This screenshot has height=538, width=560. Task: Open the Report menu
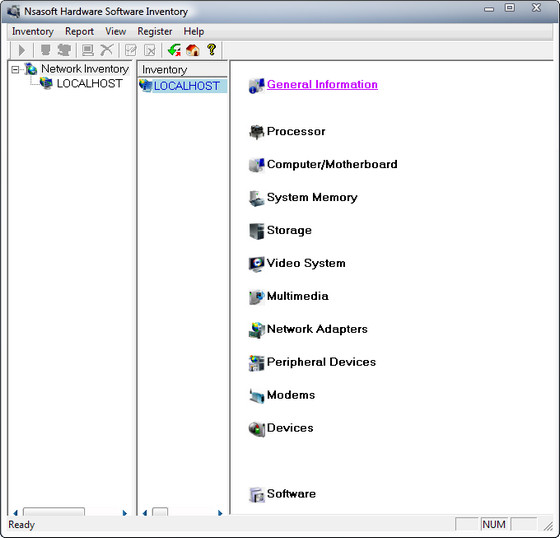(x=79, y=31)
